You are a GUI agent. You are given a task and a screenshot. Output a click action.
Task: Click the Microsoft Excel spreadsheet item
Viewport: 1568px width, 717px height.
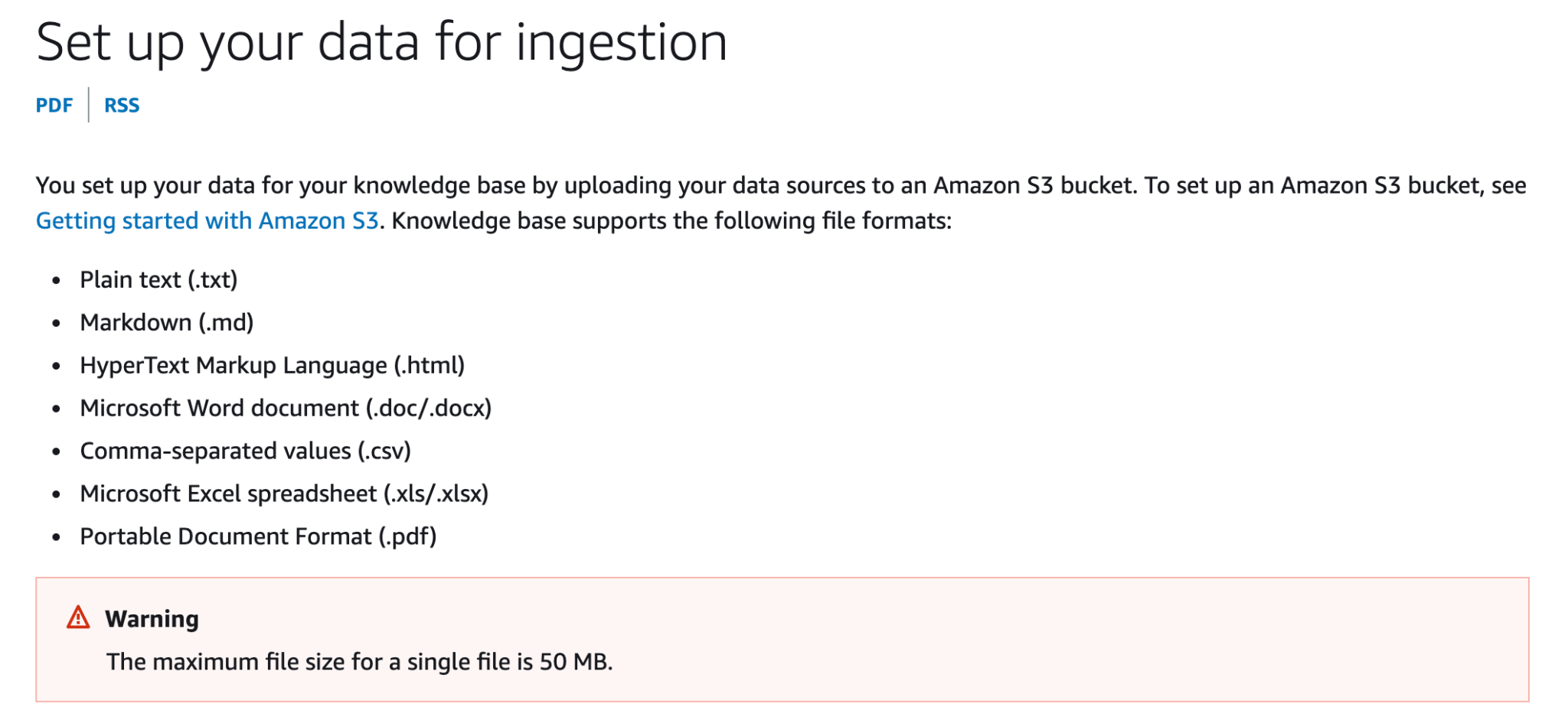point(286,494)
